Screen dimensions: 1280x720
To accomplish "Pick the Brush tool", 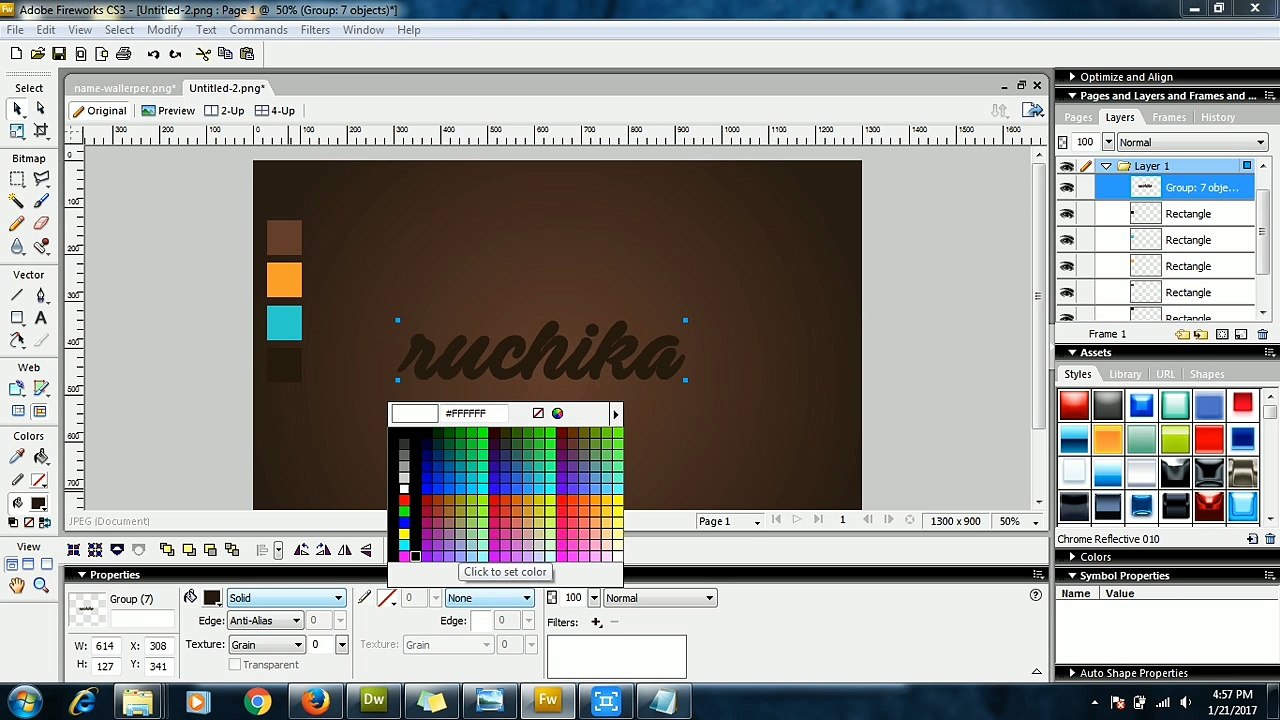I will (40, 201).
